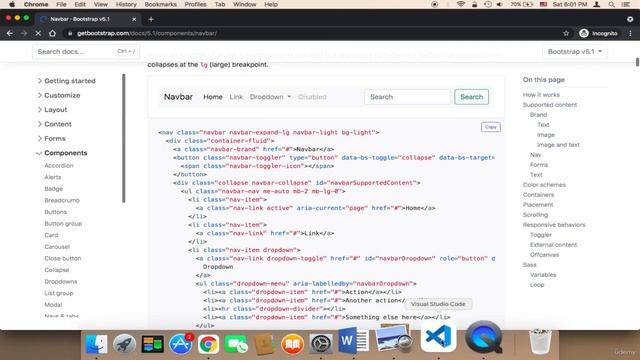Stop loading the page with X button
The width and height of the screenshot is (640, 360).
coord(38,33)
